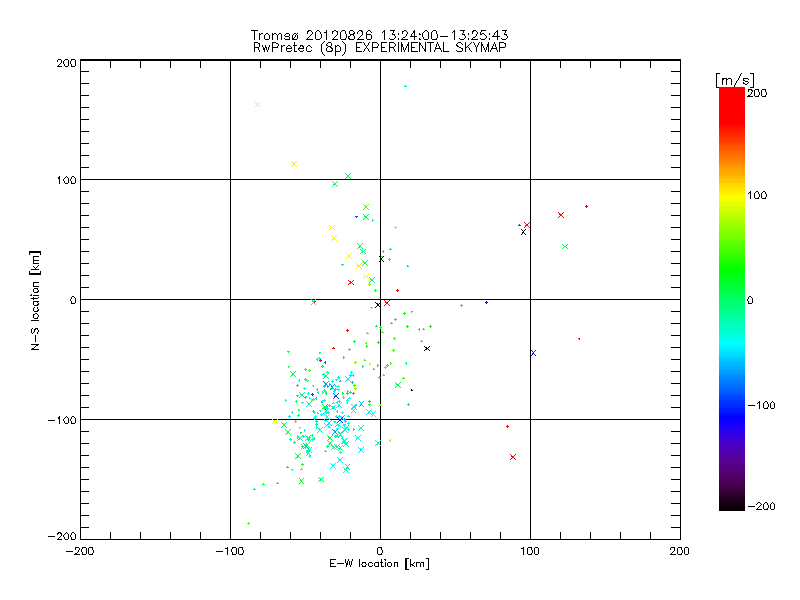The height and width of the screenshot is (600, 800).
Task: Select the green X marker at the far right of the plot
Action: [x=565, y=246]
